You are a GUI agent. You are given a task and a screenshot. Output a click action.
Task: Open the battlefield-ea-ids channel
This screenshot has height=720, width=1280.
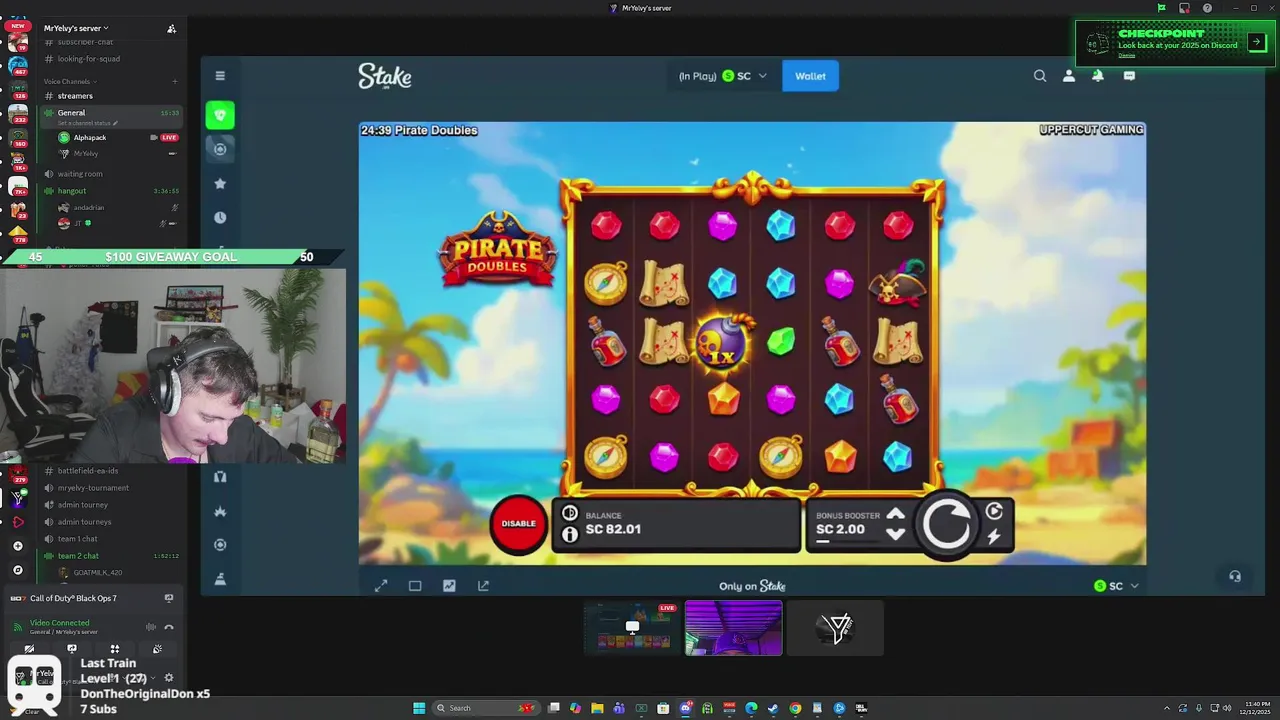tap(88, 471)
